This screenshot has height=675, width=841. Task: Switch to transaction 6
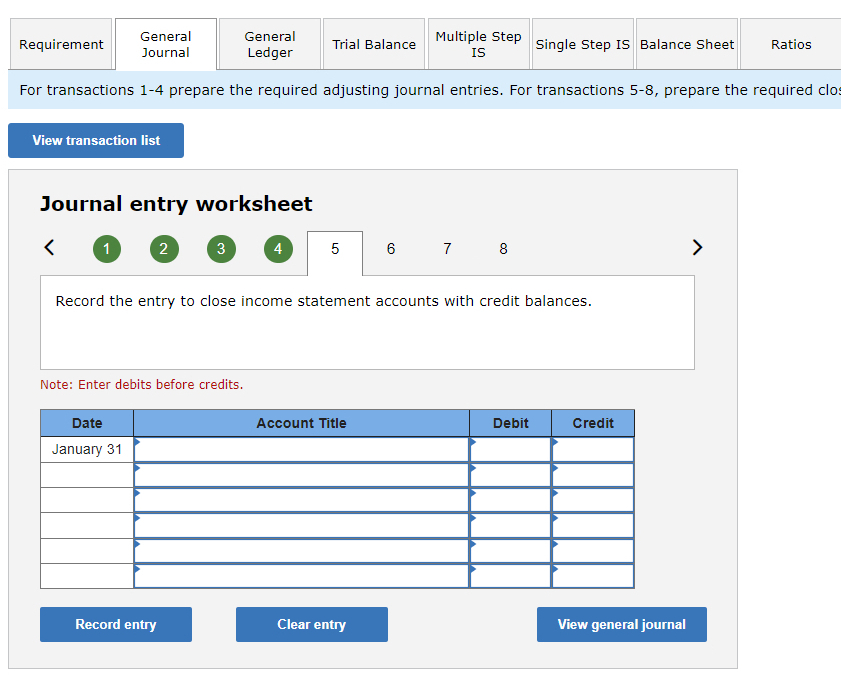390,249
